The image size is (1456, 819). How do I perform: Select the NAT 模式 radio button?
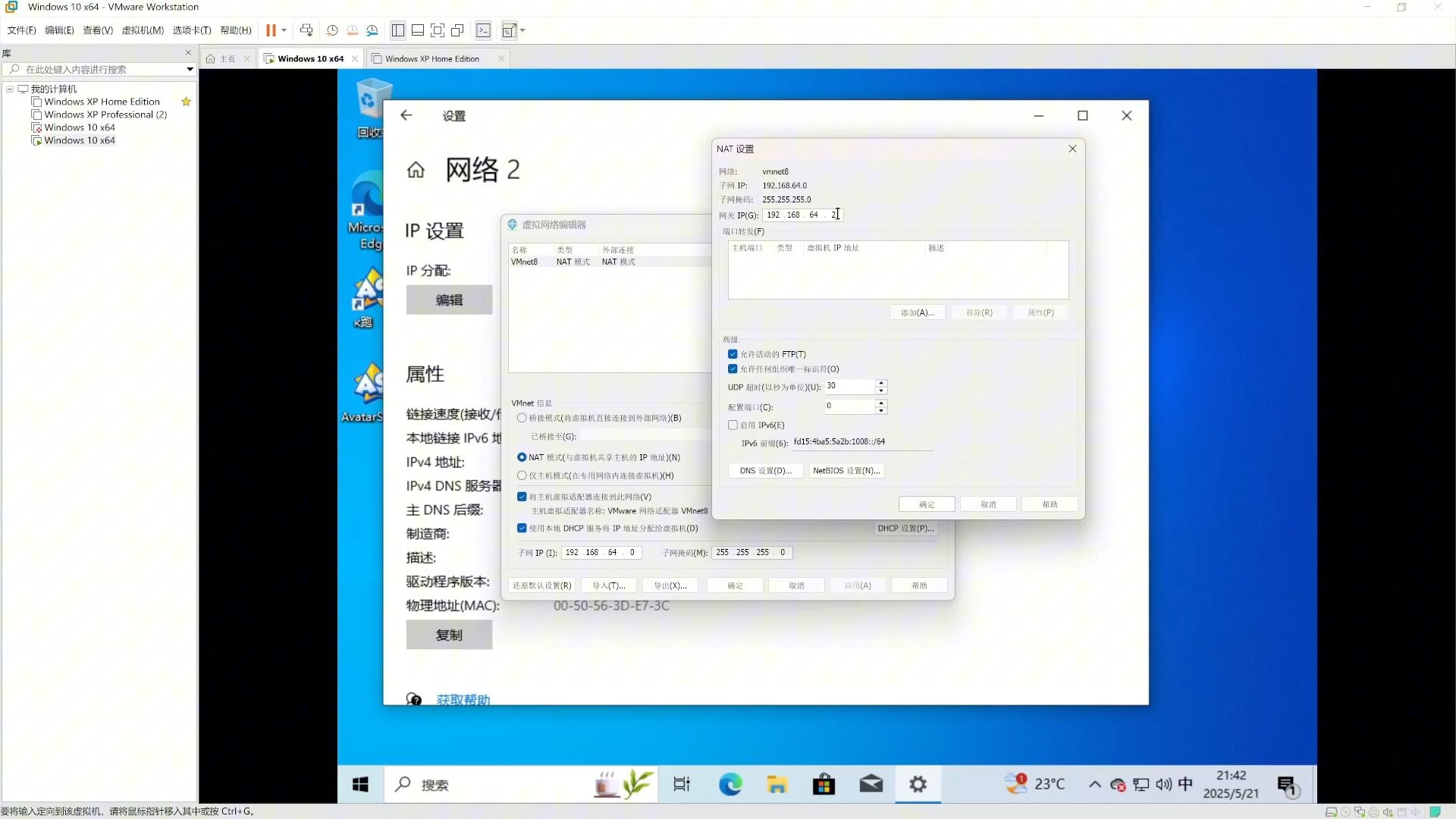point(522,457)
